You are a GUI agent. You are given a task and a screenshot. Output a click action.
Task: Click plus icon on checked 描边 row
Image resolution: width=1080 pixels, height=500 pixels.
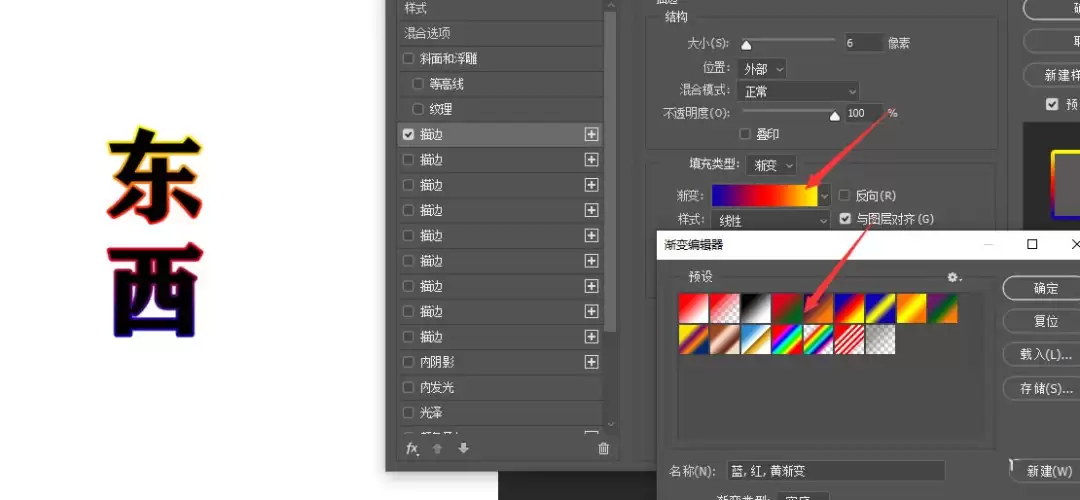coord(591,134)
